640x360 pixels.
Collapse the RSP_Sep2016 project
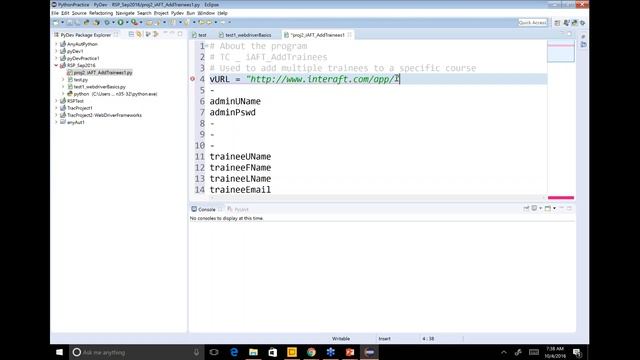[x=56, y=65]
